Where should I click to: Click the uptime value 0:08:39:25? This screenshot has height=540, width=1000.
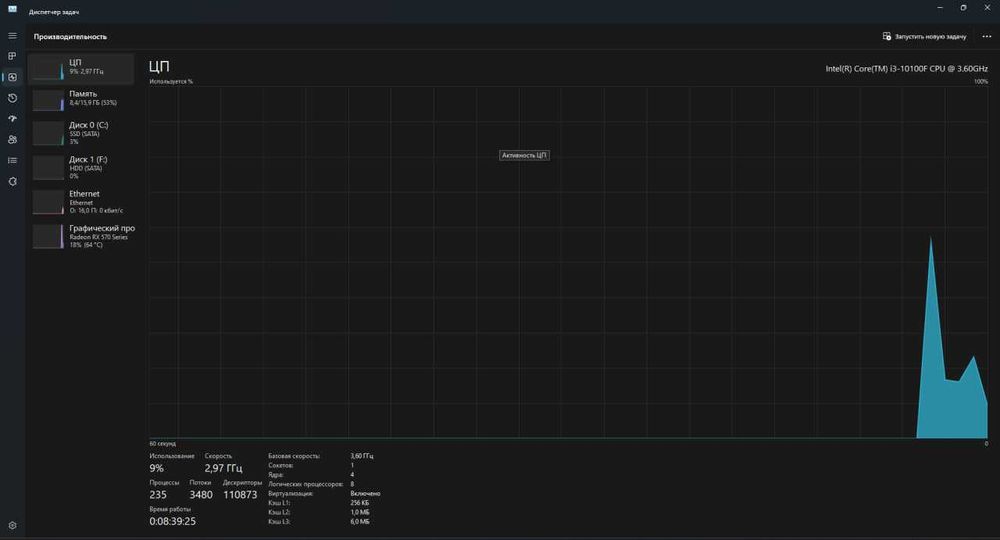coord(173,521)
